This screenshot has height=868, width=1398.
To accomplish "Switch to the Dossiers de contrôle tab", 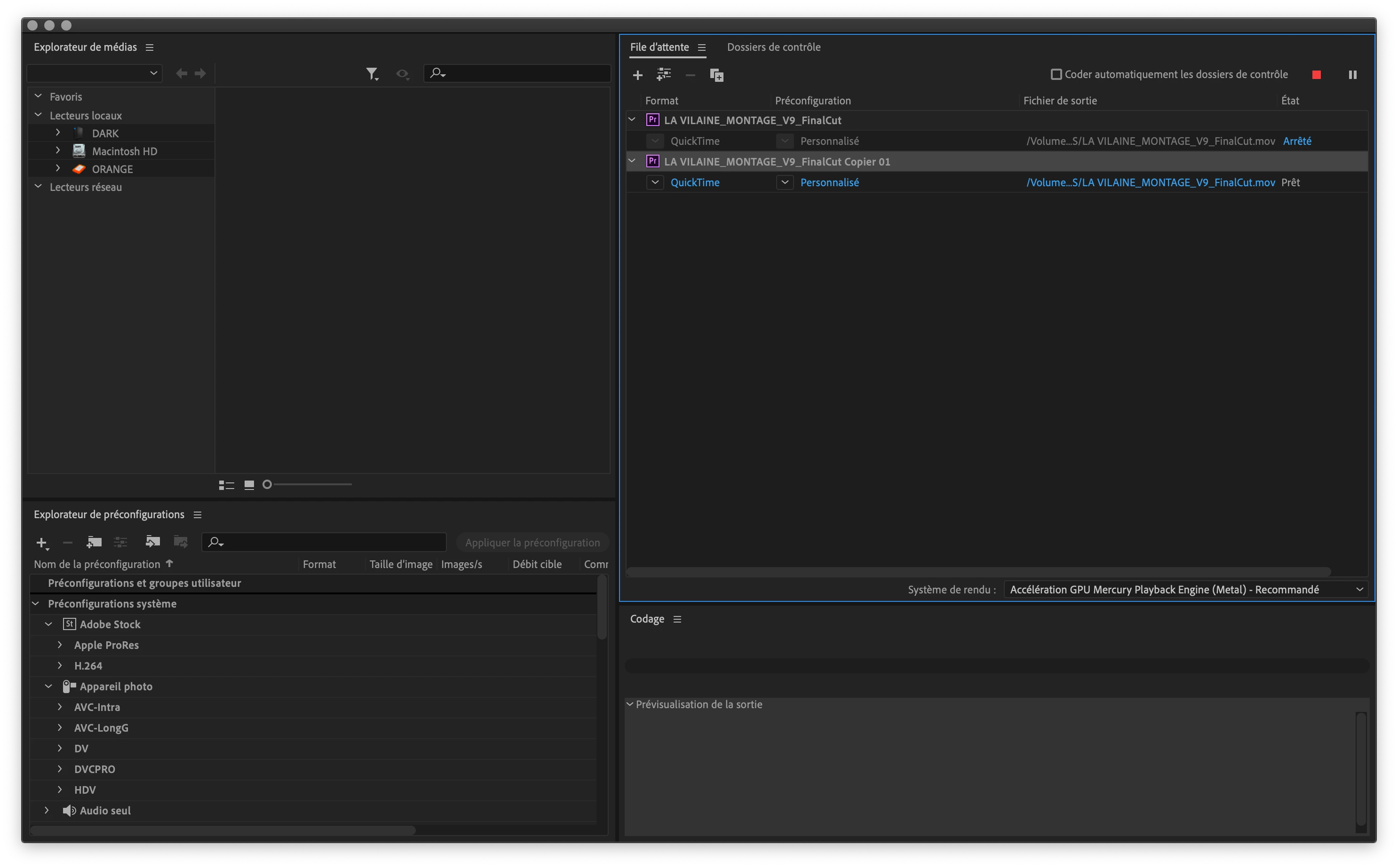I will [x=773, y=47].
